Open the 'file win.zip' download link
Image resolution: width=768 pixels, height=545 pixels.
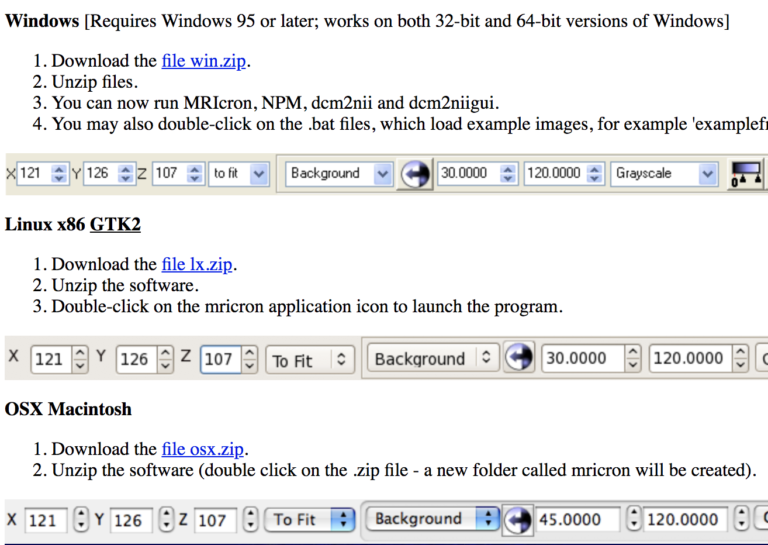pyautogui.click(x=204, y=62)
